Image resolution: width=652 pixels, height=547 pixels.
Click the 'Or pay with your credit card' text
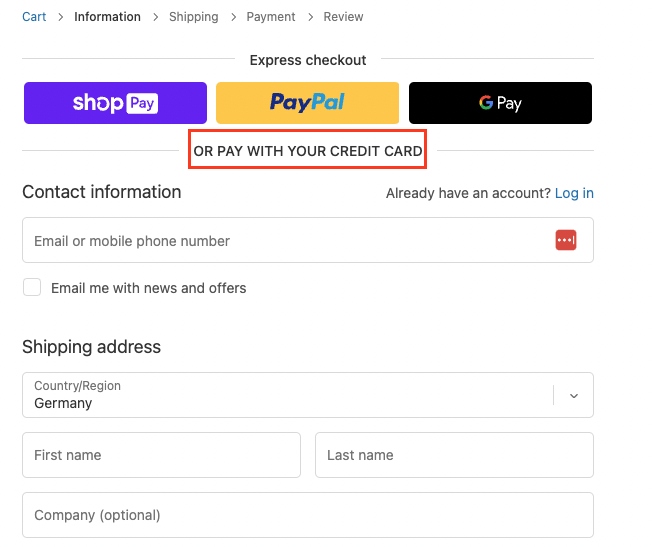pos(308,153)
